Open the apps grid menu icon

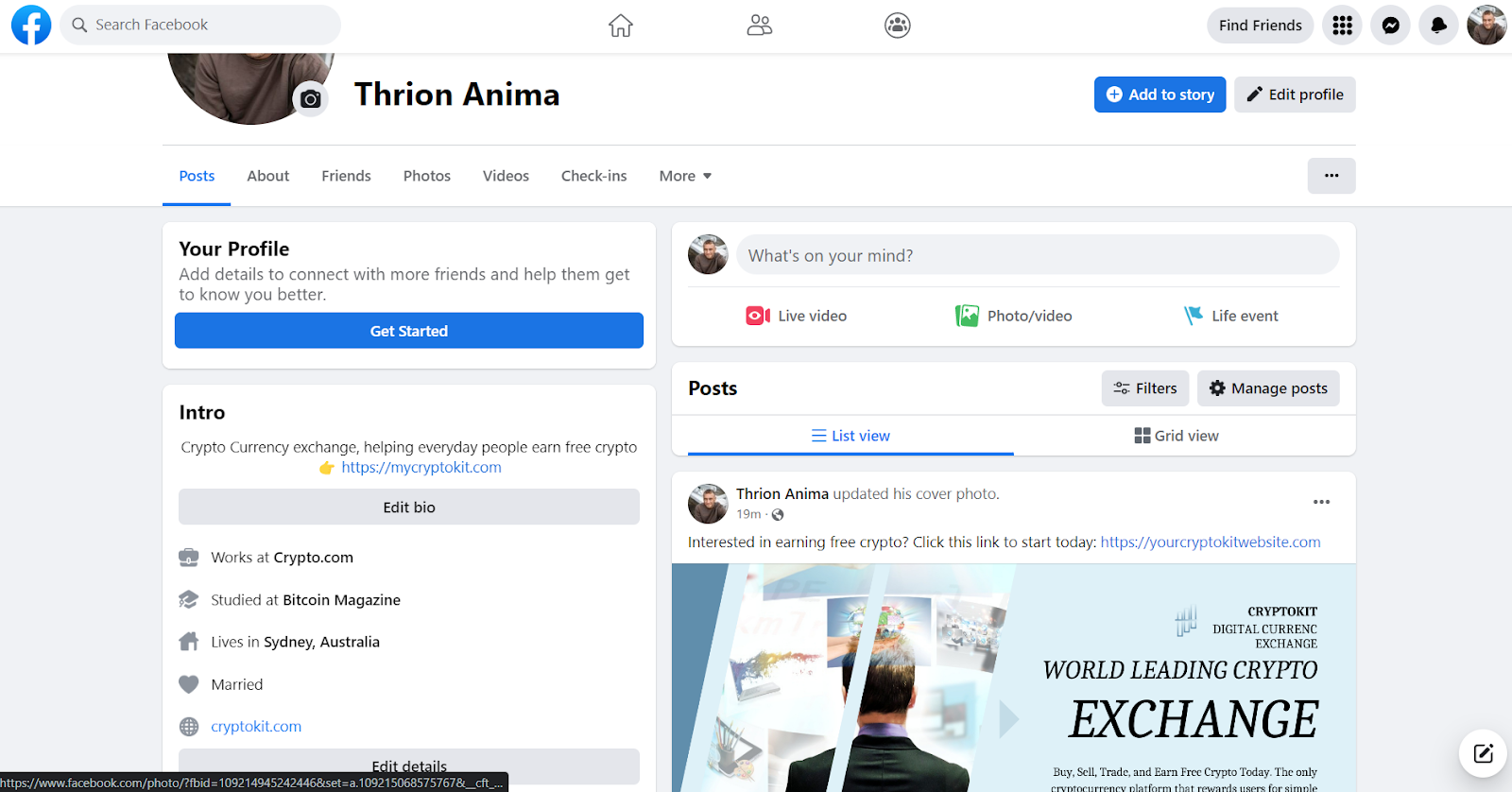coord(1343,26)
